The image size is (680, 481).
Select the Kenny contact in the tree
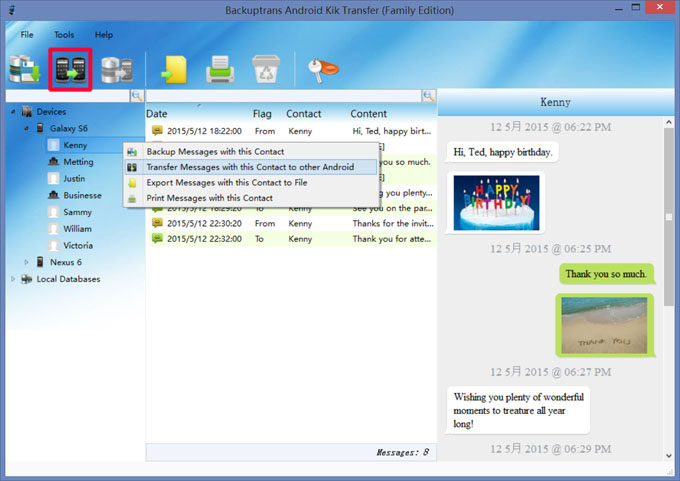click(x=75, y=145)
